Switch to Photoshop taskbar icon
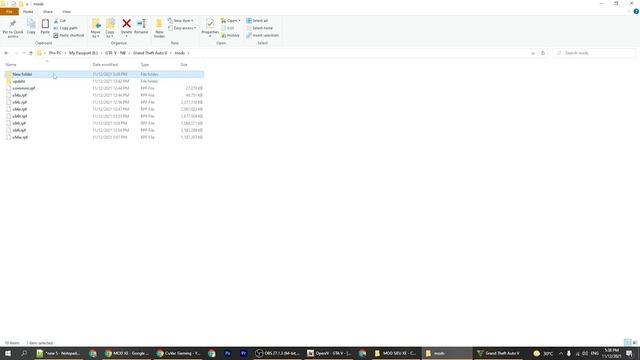This screenshot has height=360, width=640. [x=227, y=353]
